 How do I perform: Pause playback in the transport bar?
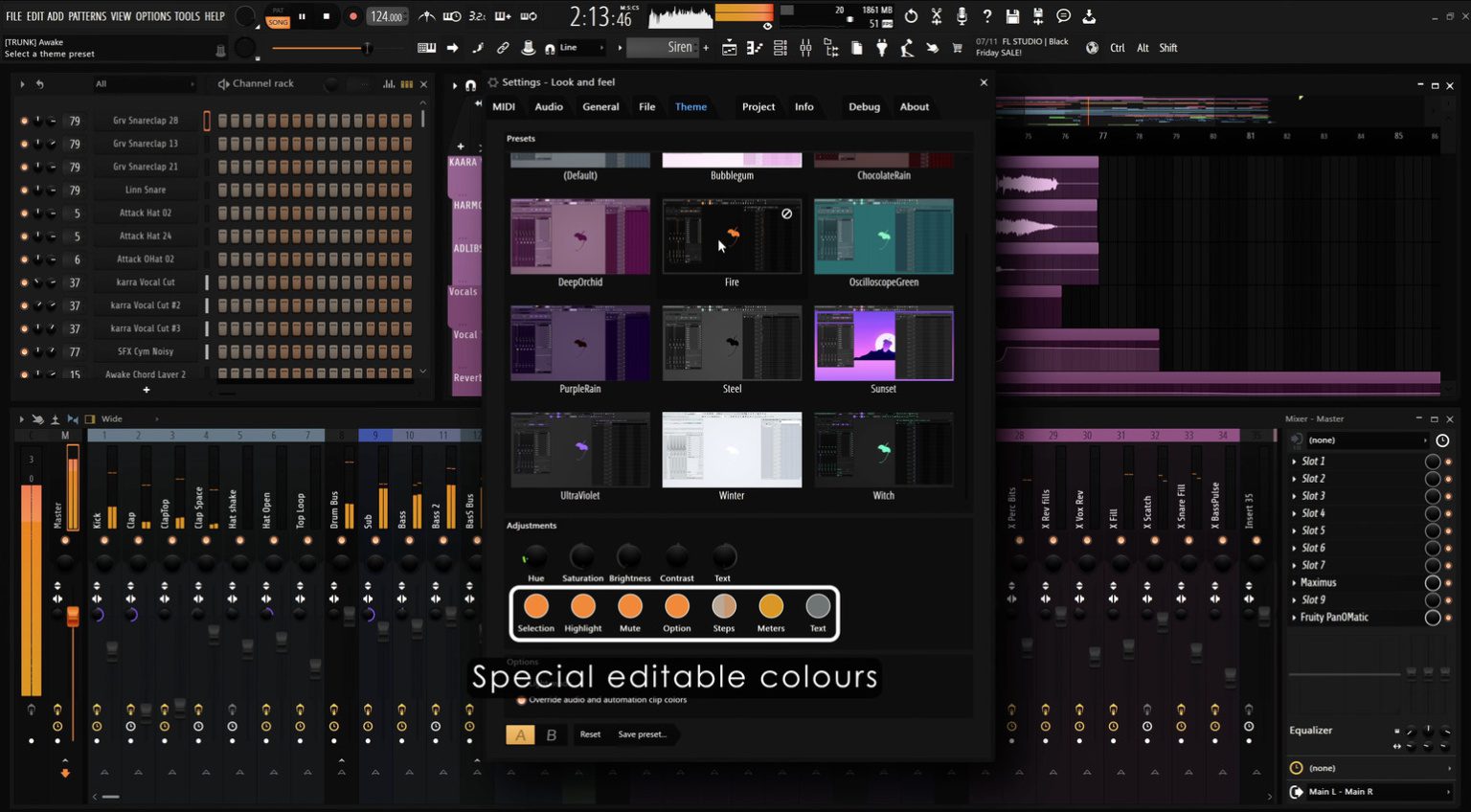303,16
